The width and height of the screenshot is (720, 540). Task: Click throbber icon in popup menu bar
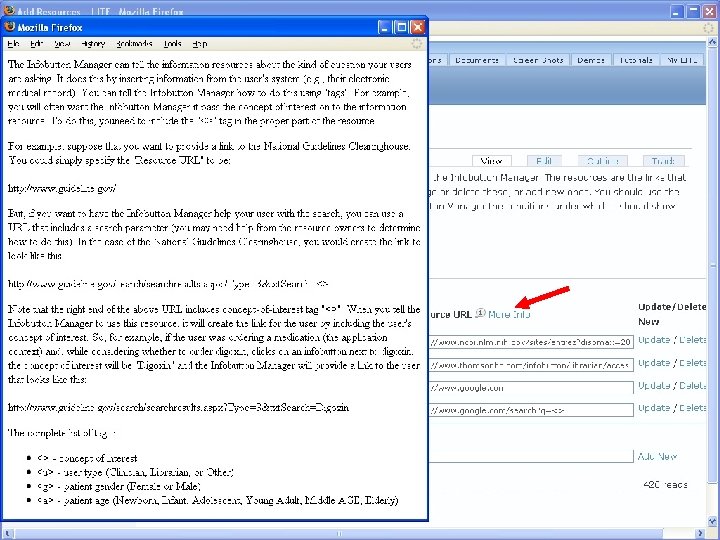coord(417,44)
